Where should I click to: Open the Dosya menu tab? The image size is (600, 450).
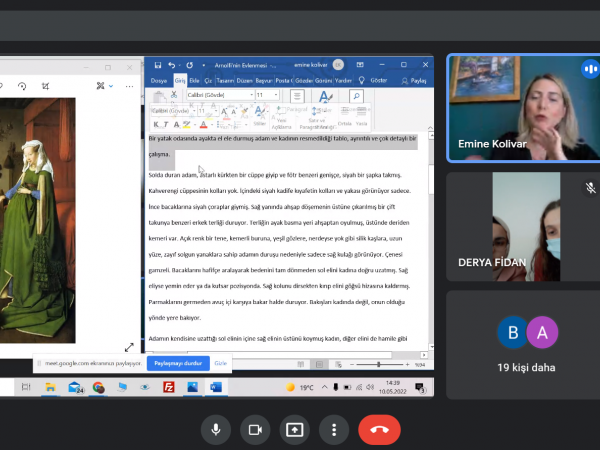coord(159,81)
